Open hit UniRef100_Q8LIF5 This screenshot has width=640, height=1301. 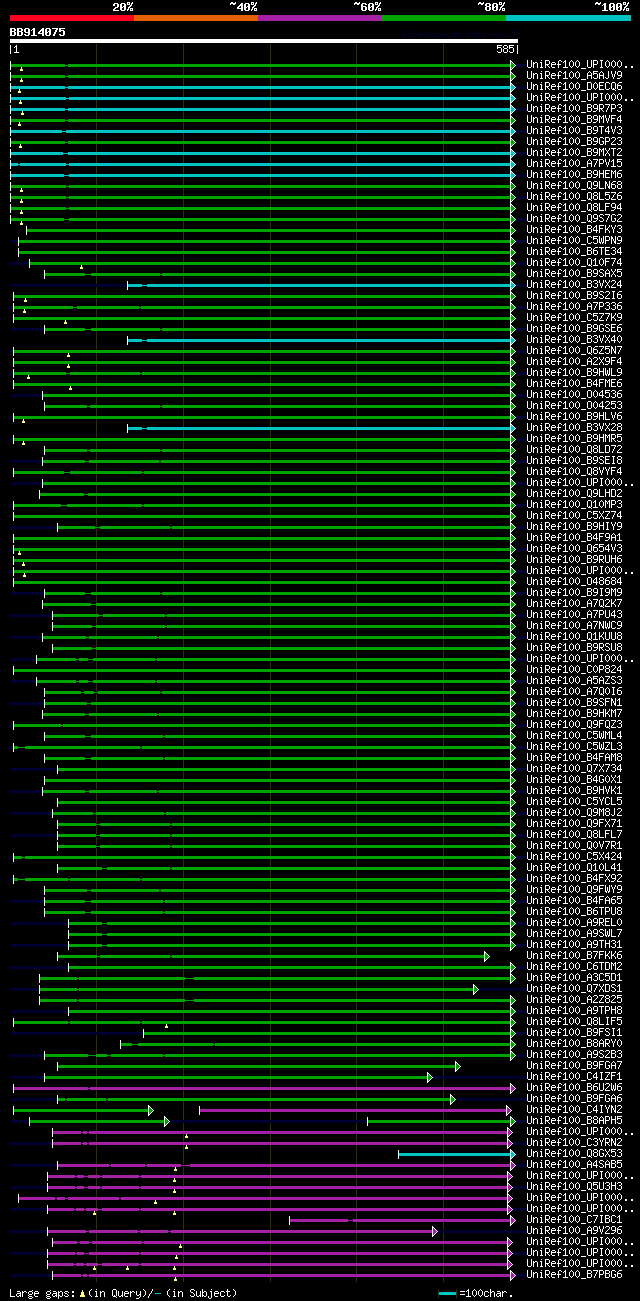click(x=574, y=1021)
